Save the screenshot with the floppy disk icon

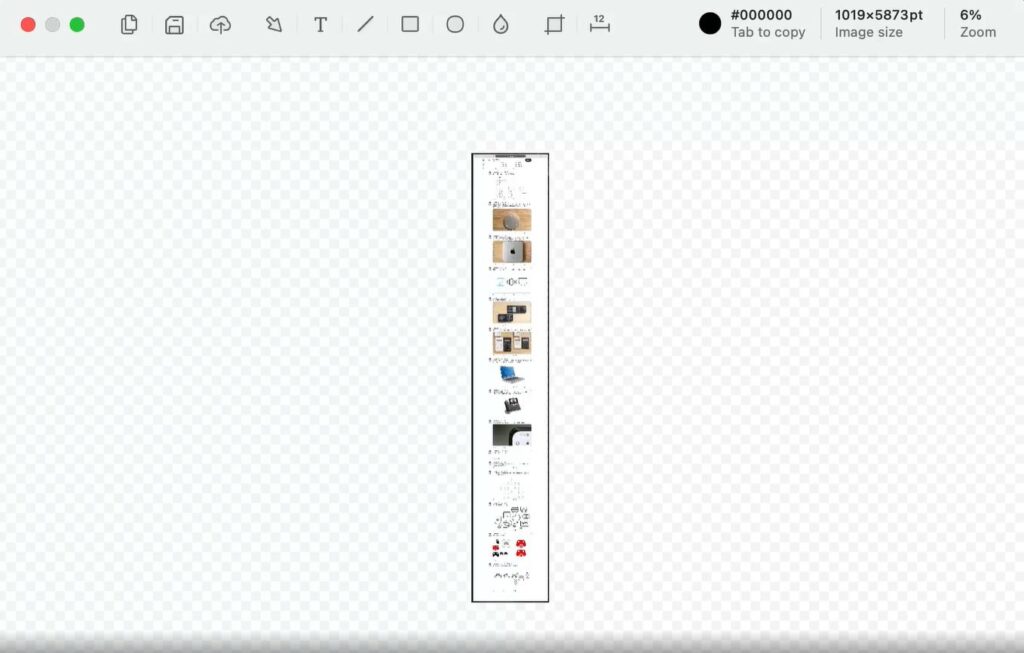pos(174,25)
